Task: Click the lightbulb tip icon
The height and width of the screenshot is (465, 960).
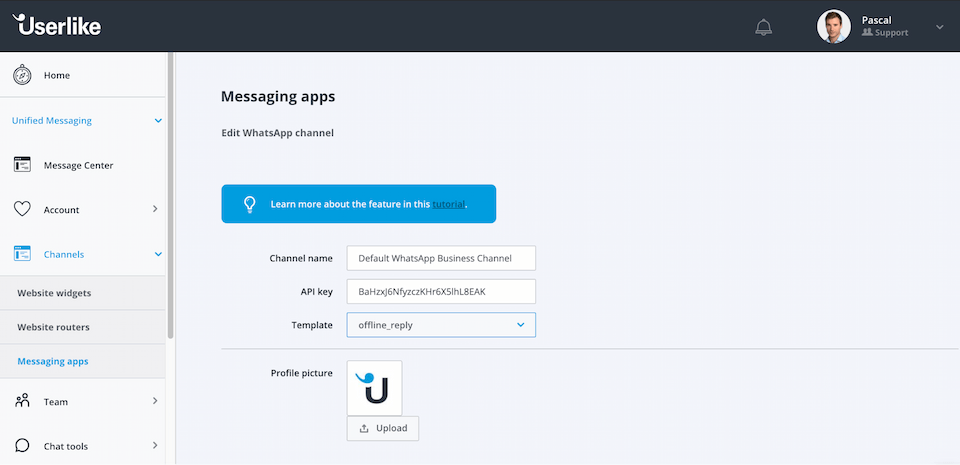Action: (249, 204)
